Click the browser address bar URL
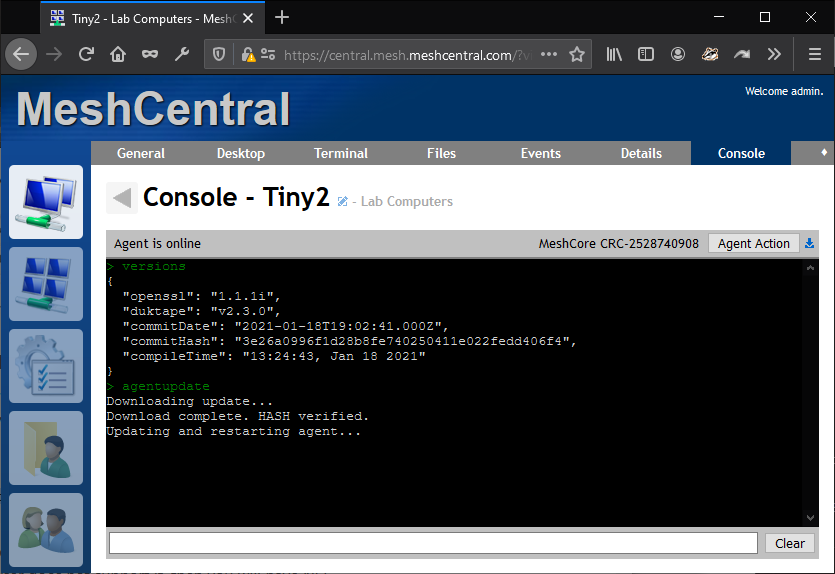 (407, 55)
